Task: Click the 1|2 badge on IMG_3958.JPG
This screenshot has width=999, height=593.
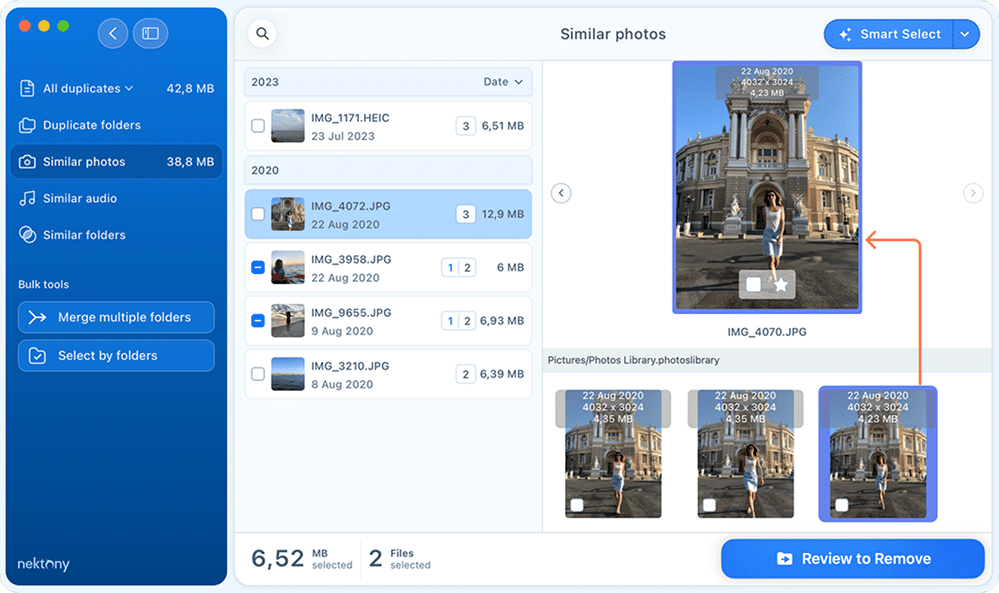Action: point(459,268)
